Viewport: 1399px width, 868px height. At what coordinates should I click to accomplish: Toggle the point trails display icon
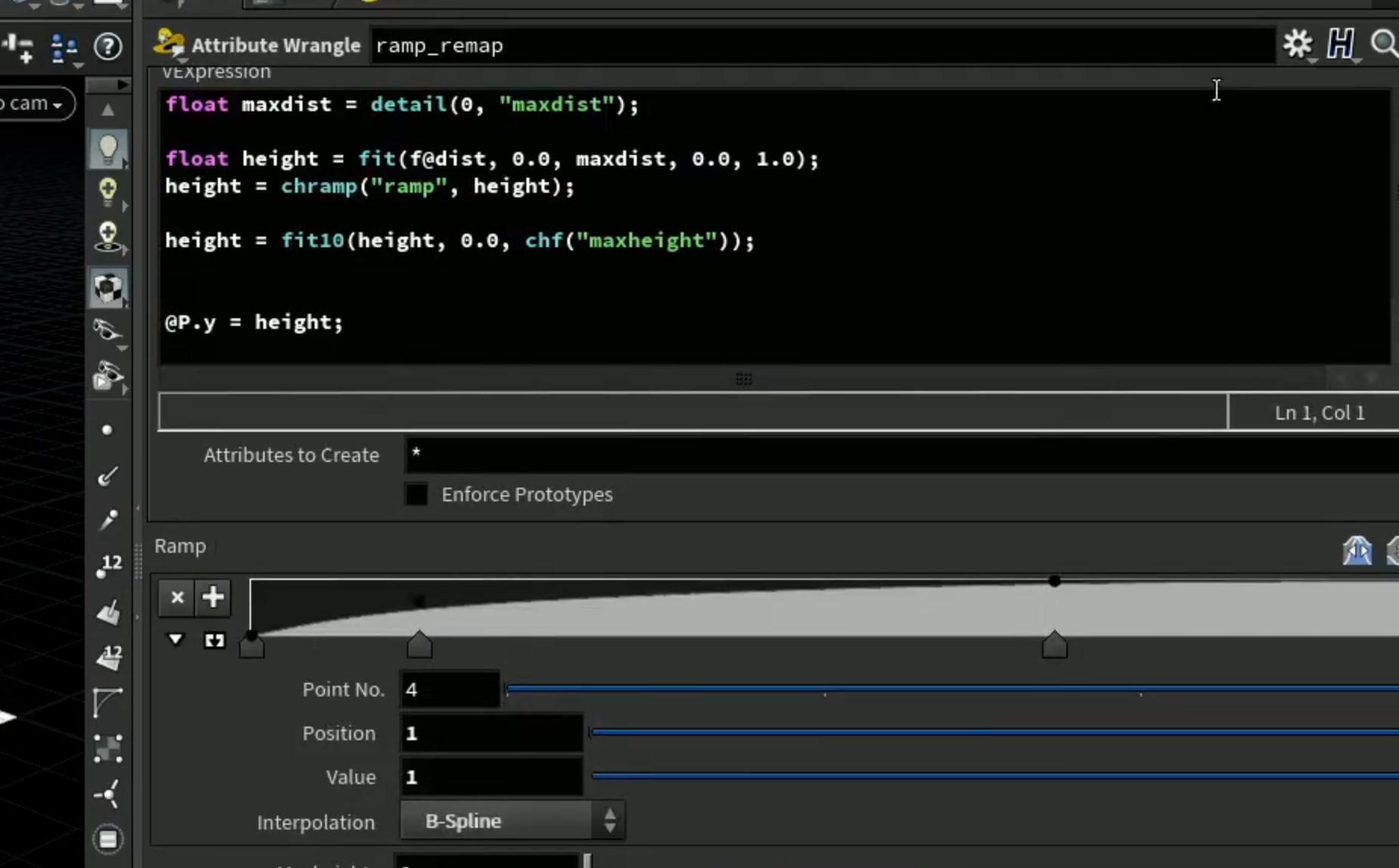(108, 520)
